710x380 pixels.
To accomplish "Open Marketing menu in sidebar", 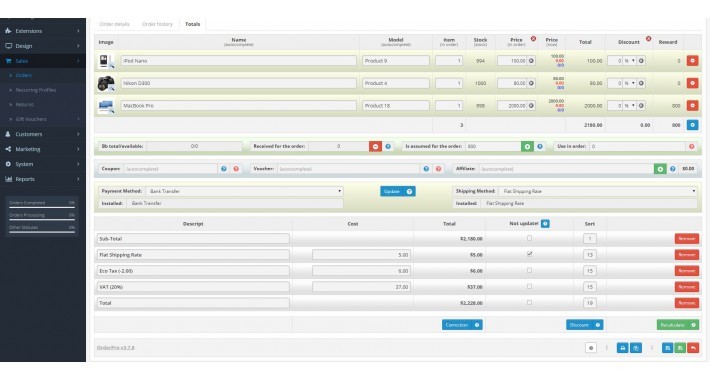I will point(43,149).
